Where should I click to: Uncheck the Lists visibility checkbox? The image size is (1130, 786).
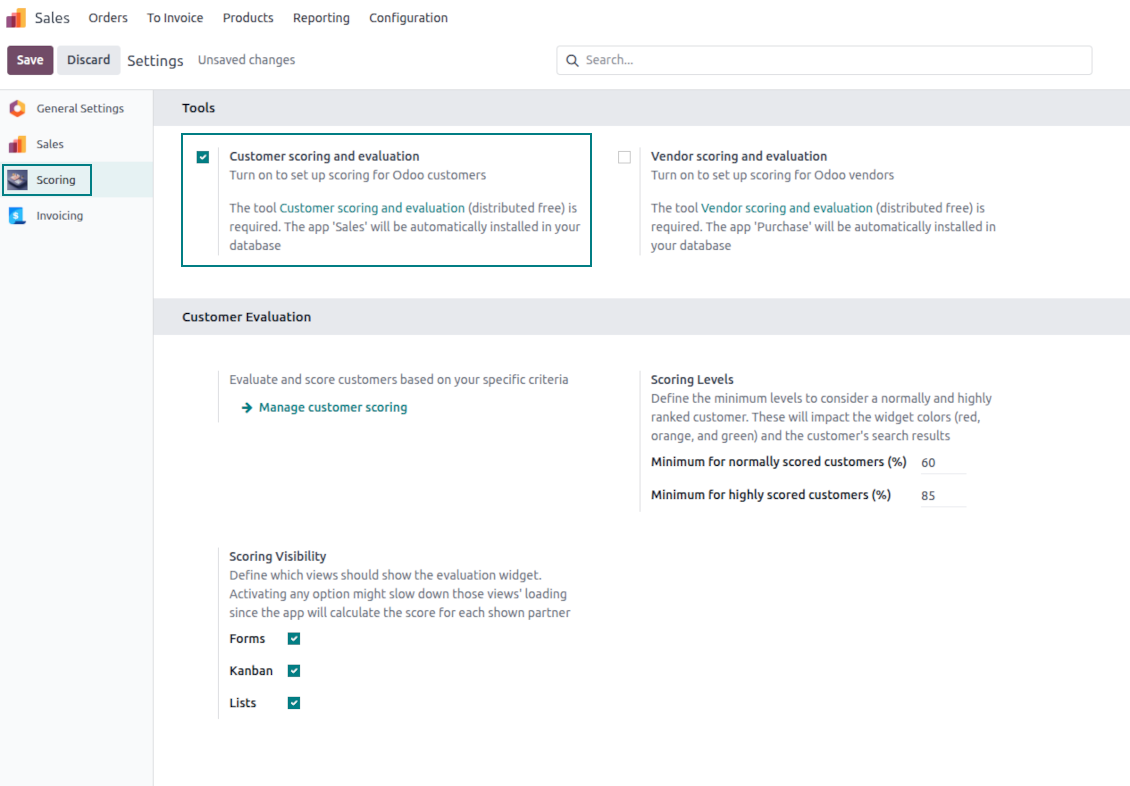(x=293, y=702)
